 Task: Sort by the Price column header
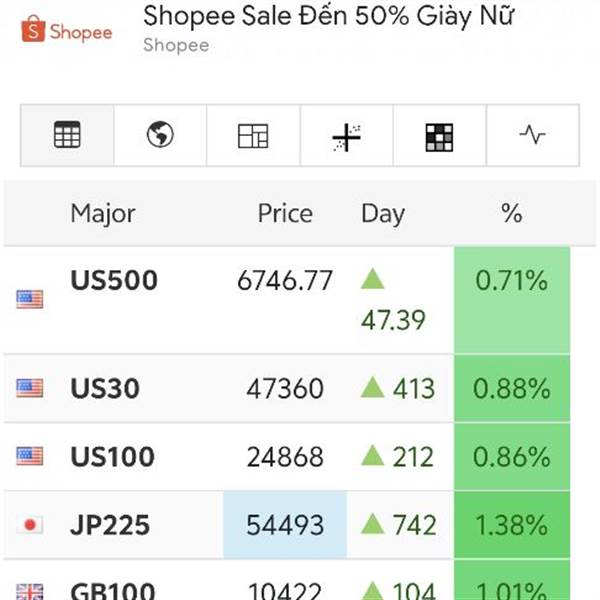285,213
